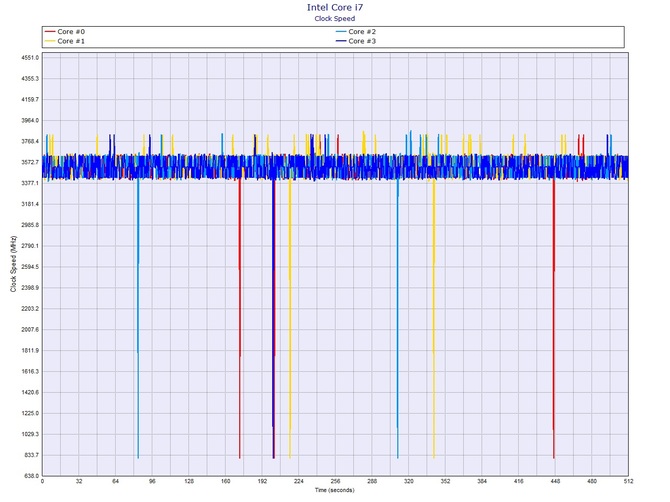Viewport: 670px width, 502px height.
Task: Click the 512 x-axis tick label
Action: tap(628, 481)
